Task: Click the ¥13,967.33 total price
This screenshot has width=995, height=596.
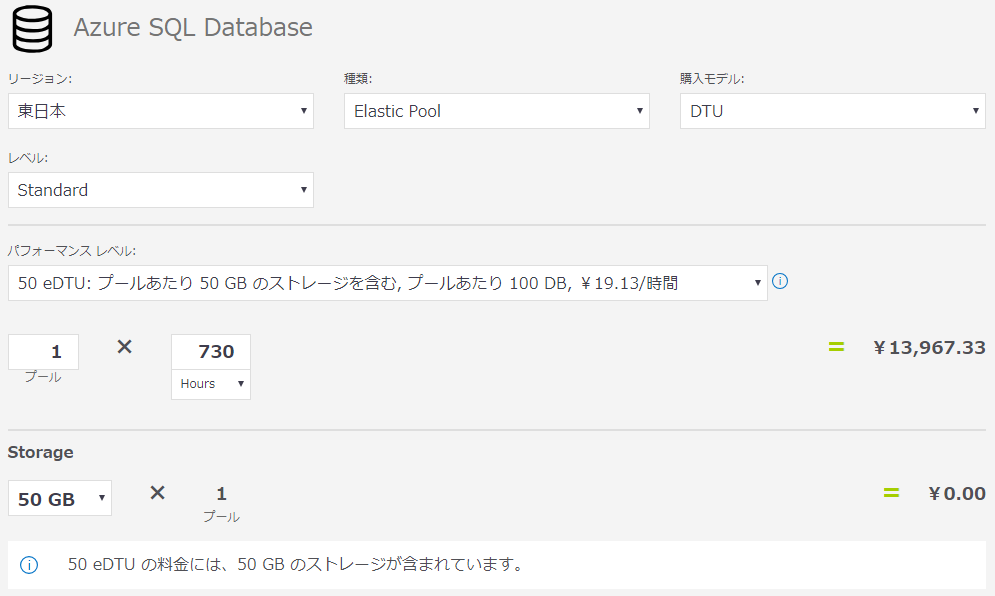Action: point(929,348)
